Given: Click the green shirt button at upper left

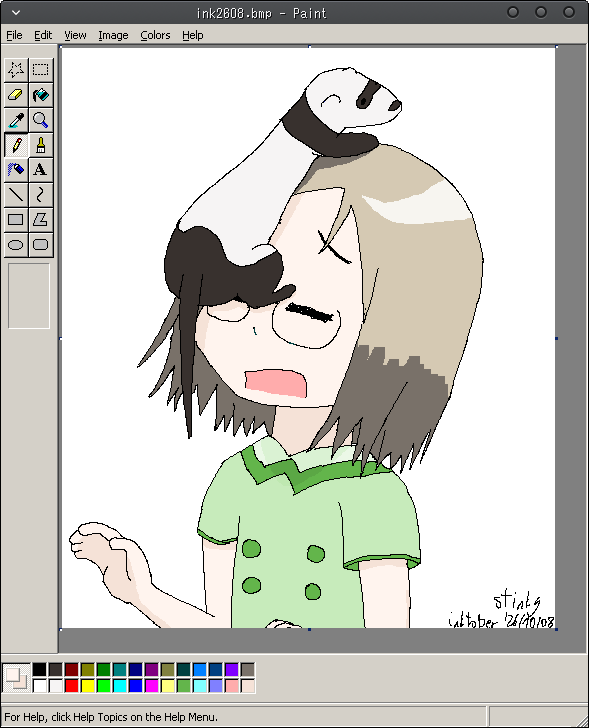Looking at the screenshot, I should click(252, 549).
